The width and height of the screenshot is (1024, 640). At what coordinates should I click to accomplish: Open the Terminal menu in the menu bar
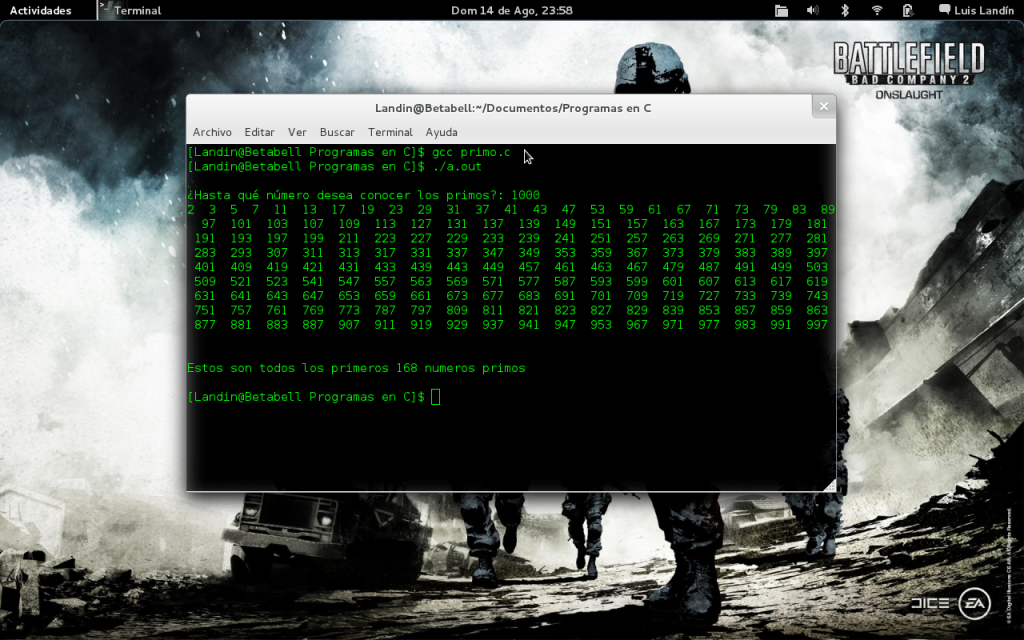coord(390,132)
